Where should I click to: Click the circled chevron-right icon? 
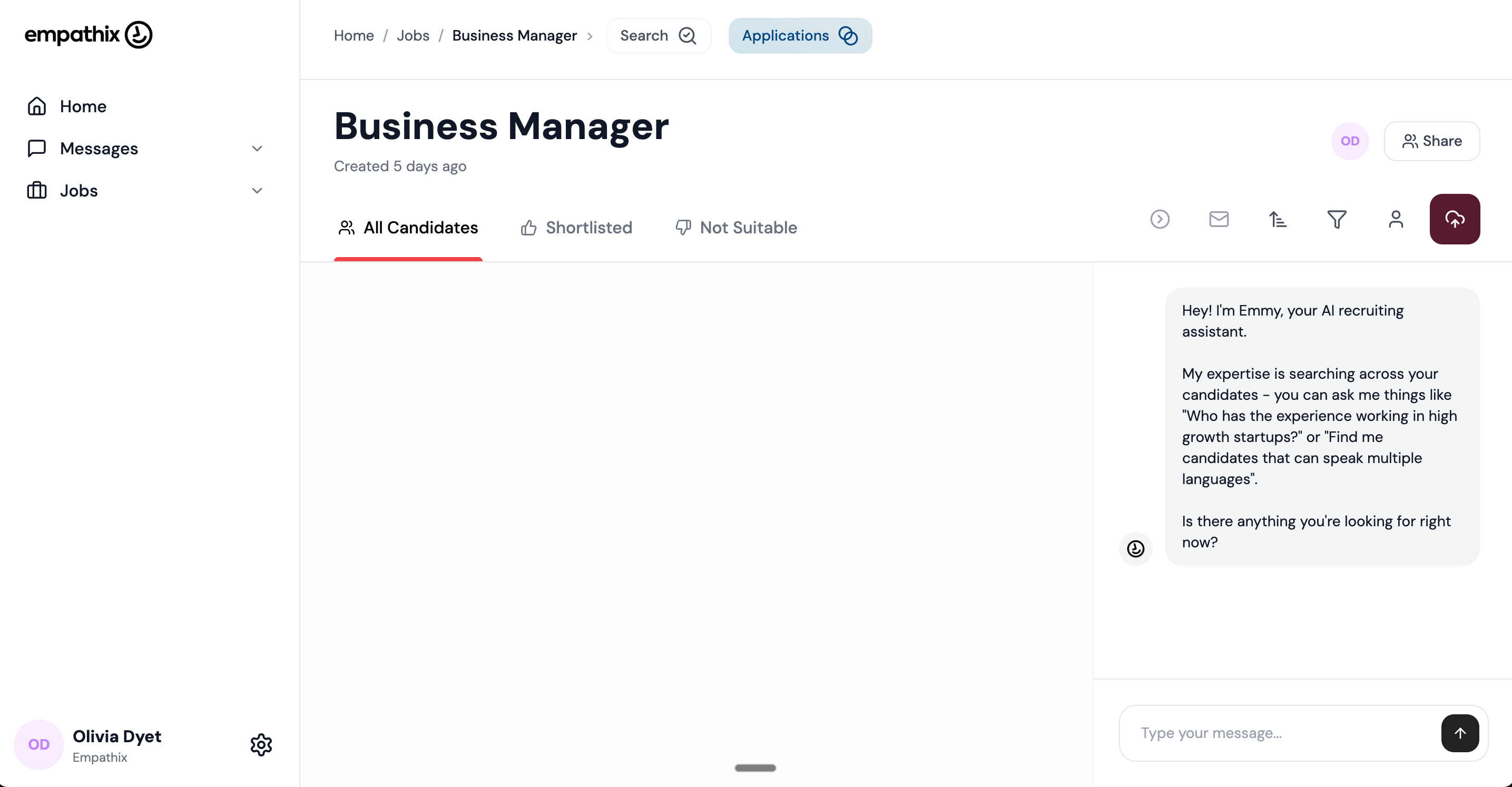pyautogui.click(x=1159, y=219)
